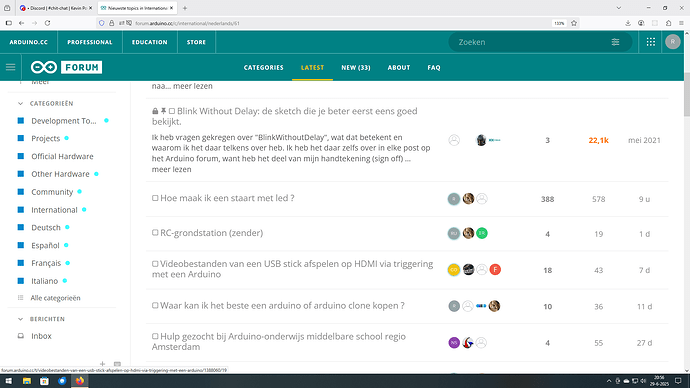690x388 pixels.
Task: Open the Windows Start menu
Action: [x=9, y=381]
